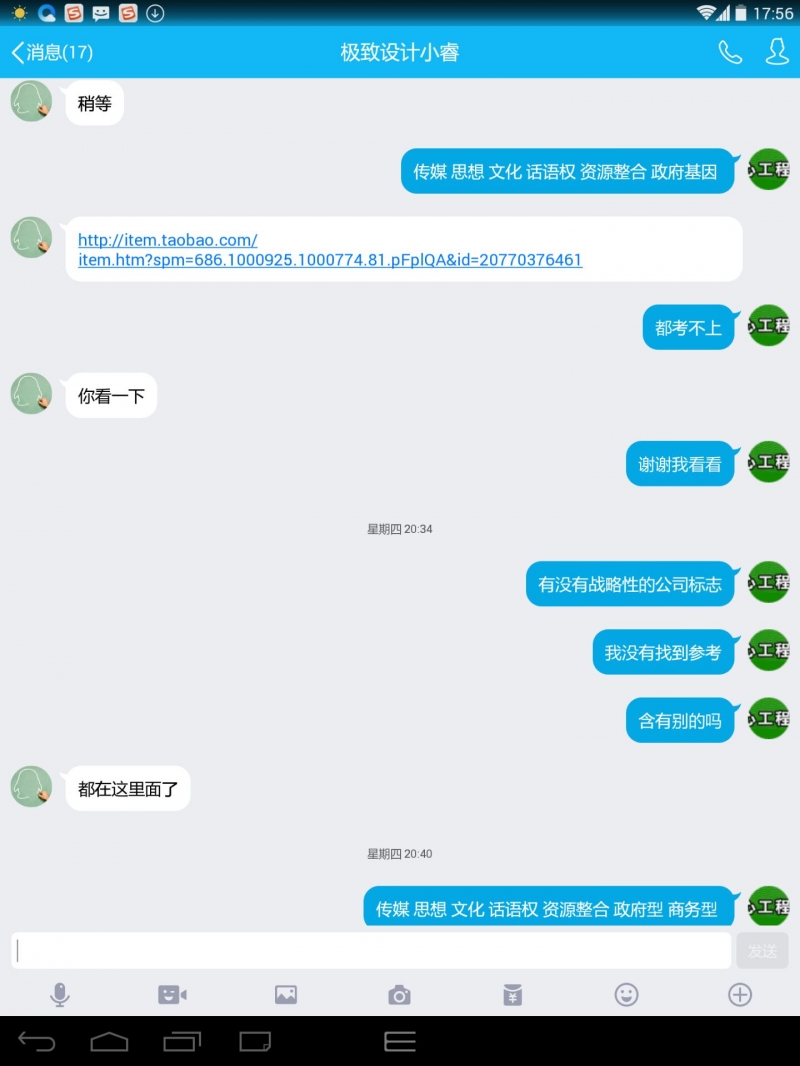The width and height of the screenshot is (800, 1066).
Task: Open the picture gallery icon
Action: click(286, 995)
